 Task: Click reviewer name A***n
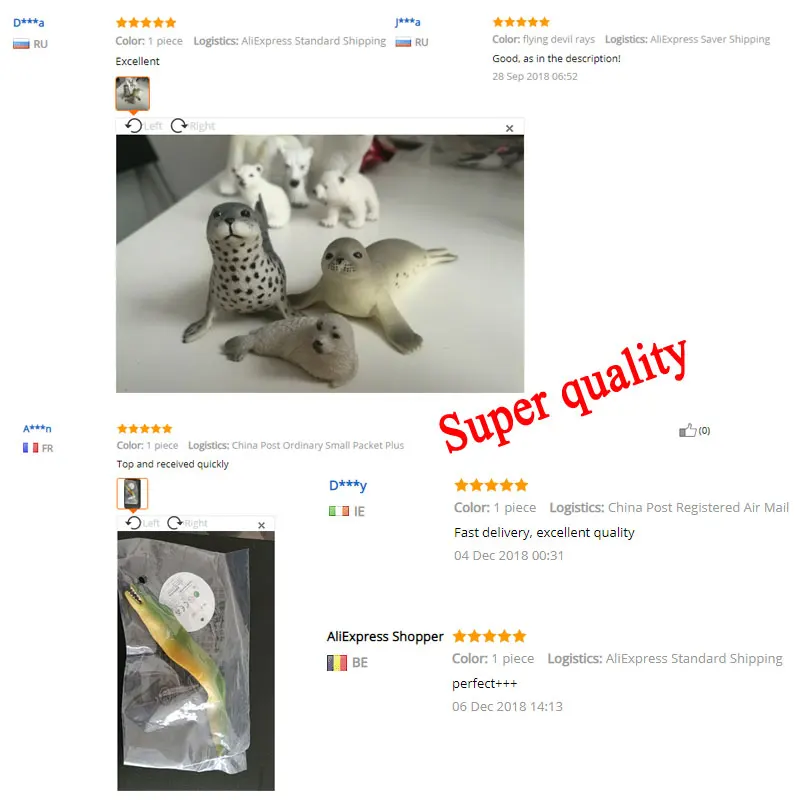click(37, 429)
